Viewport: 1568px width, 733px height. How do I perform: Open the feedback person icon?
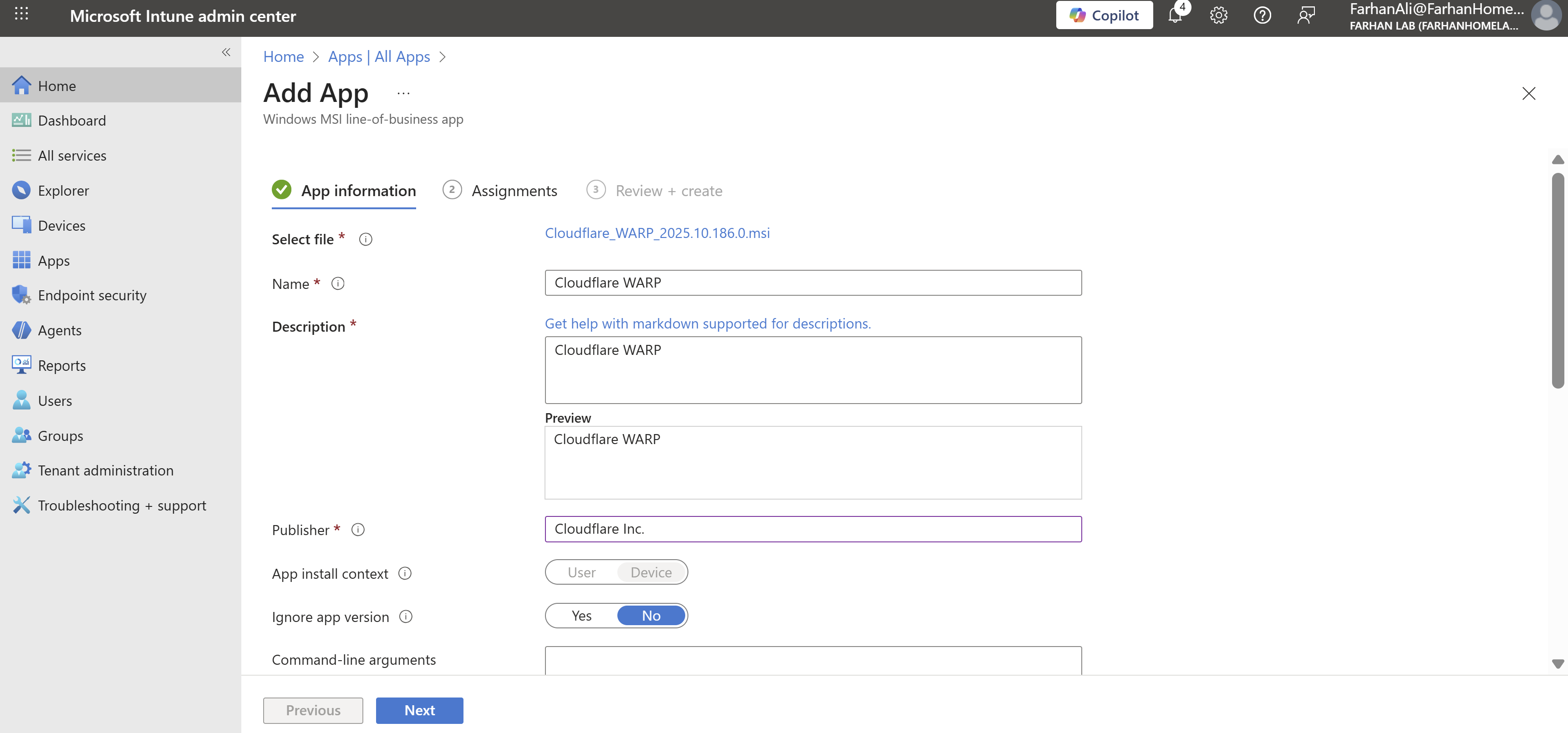click(x=1306, y=15)
